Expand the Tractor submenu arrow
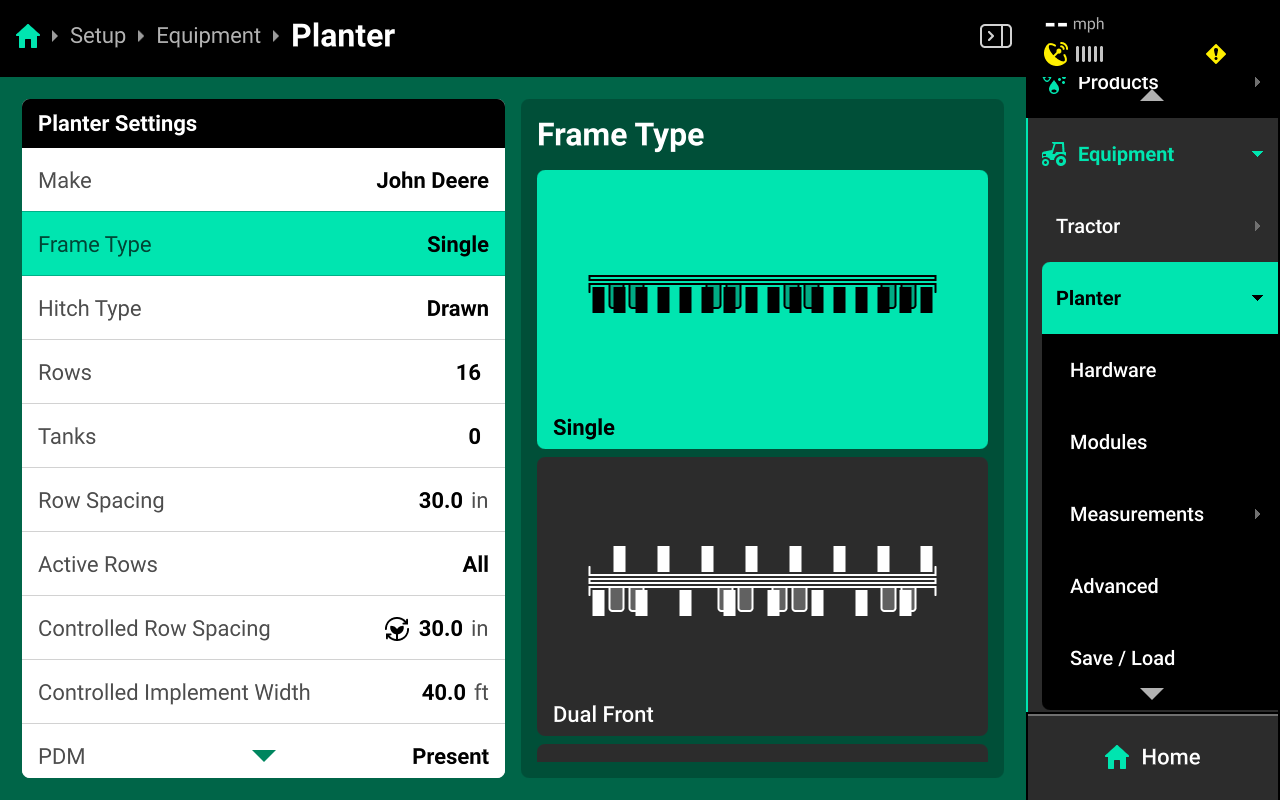1280x800 pixels. click(1257, 227)
